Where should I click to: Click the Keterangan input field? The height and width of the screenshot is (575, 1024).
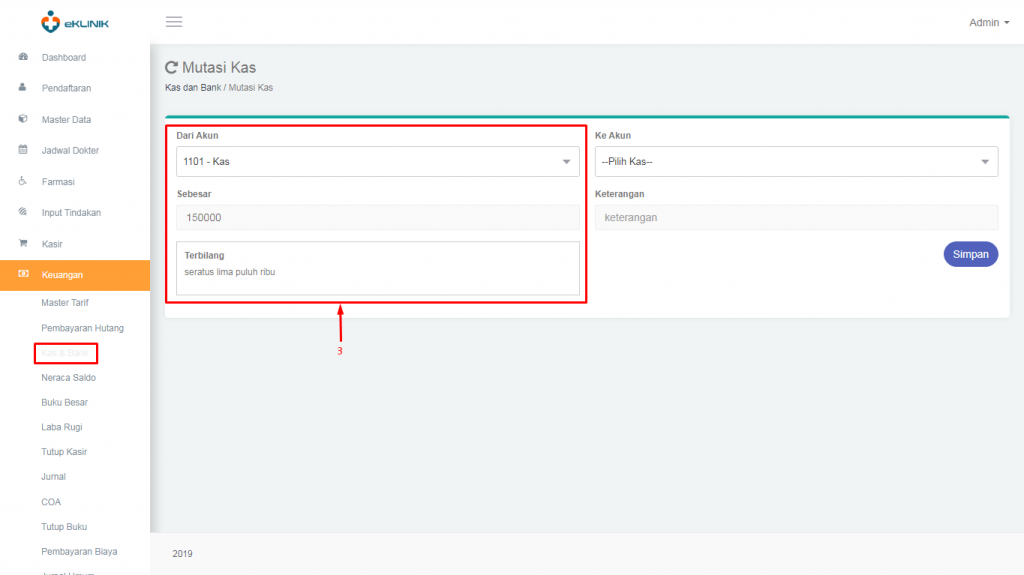click(796, 217)
